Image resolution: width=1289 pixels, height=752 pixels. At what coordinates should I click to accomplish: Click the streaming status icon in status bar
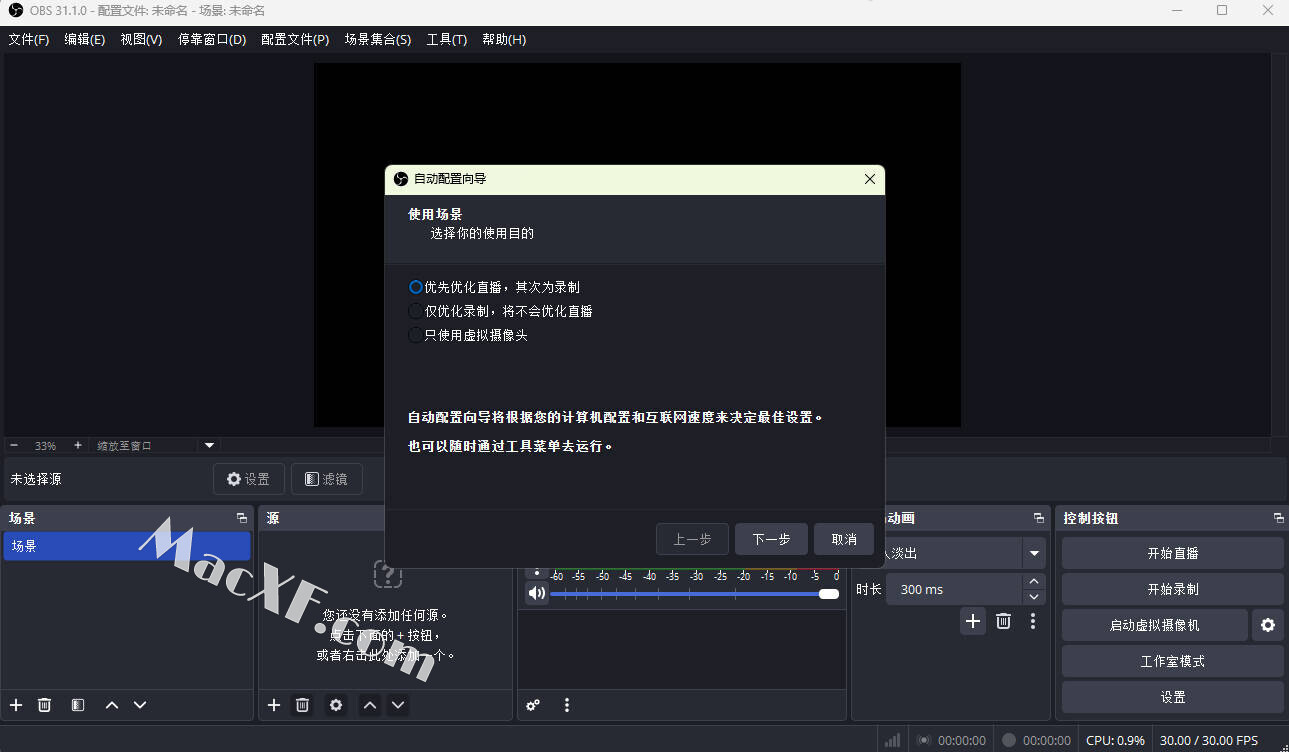coord(923,740)
